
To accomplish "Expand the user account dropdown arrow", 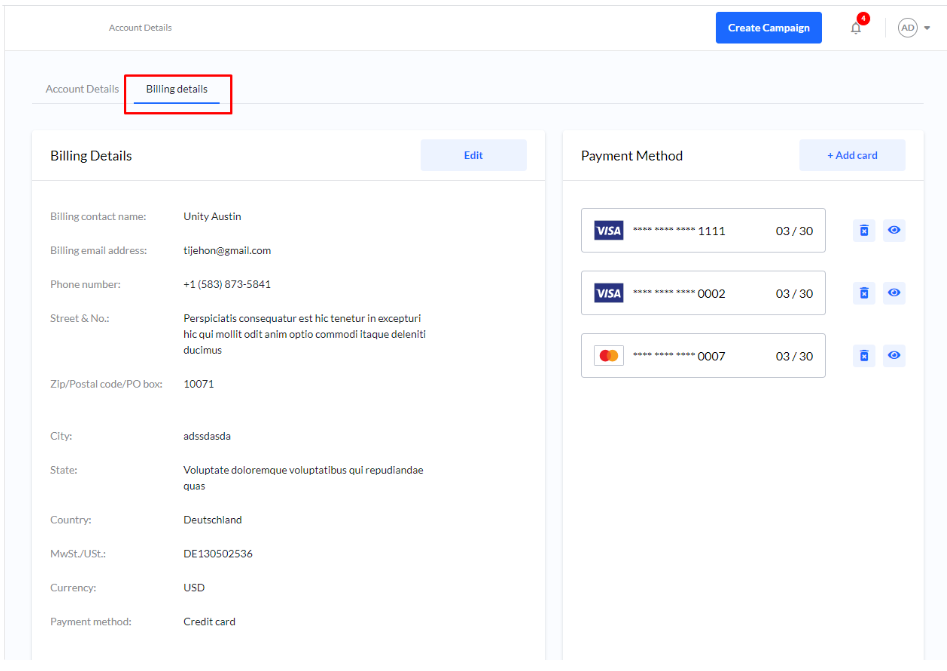I will (927, 28).
